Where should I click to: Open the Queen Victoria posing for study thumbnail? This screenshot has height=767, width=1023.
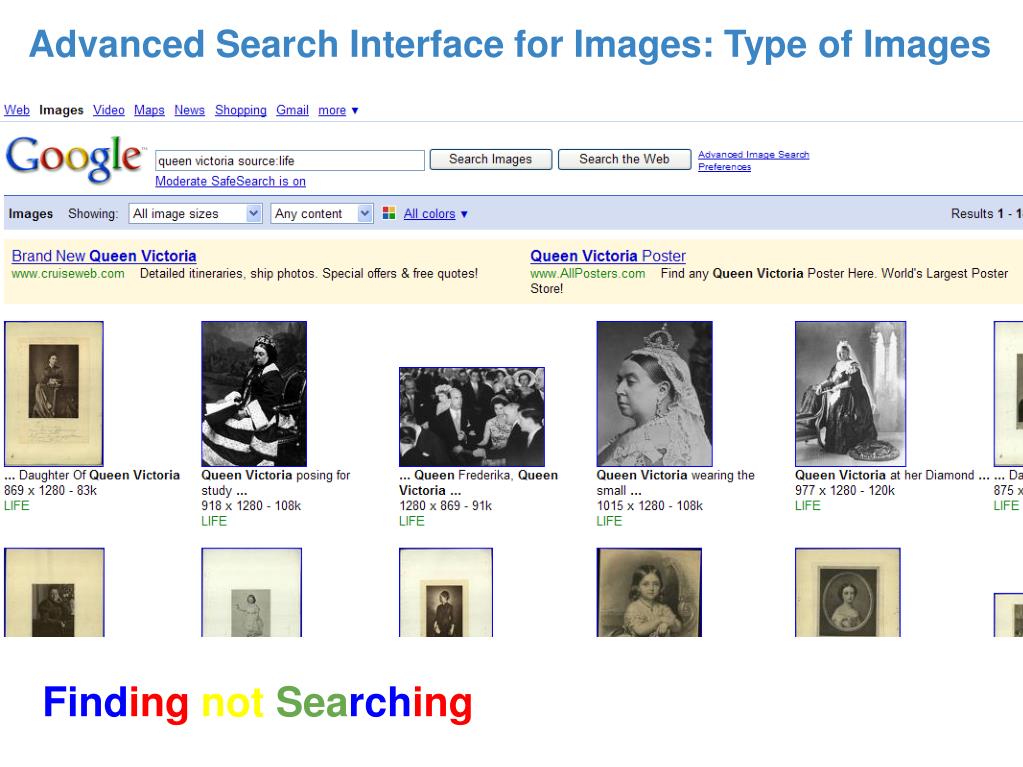(254, 393)
